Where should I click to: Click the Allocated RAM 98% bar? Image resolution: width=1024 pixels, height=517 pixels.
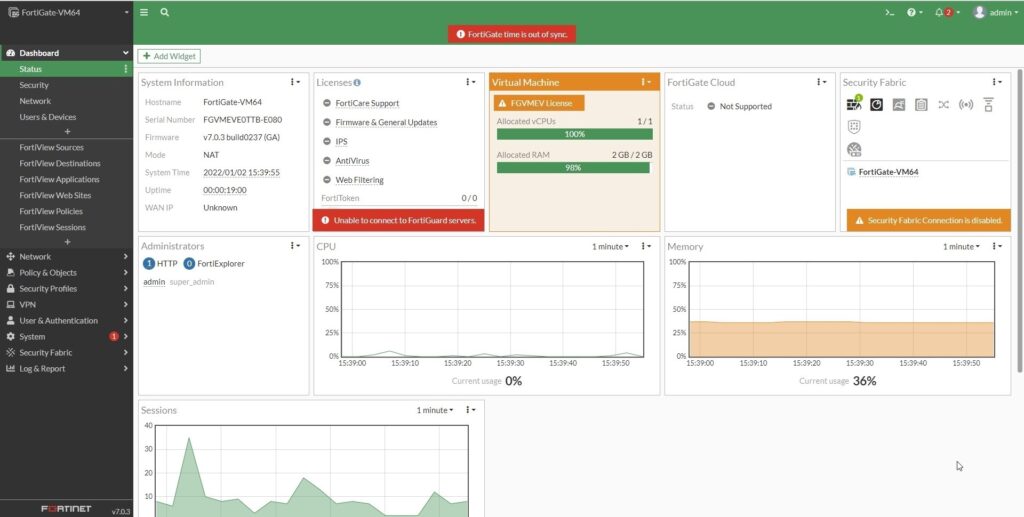574,167
